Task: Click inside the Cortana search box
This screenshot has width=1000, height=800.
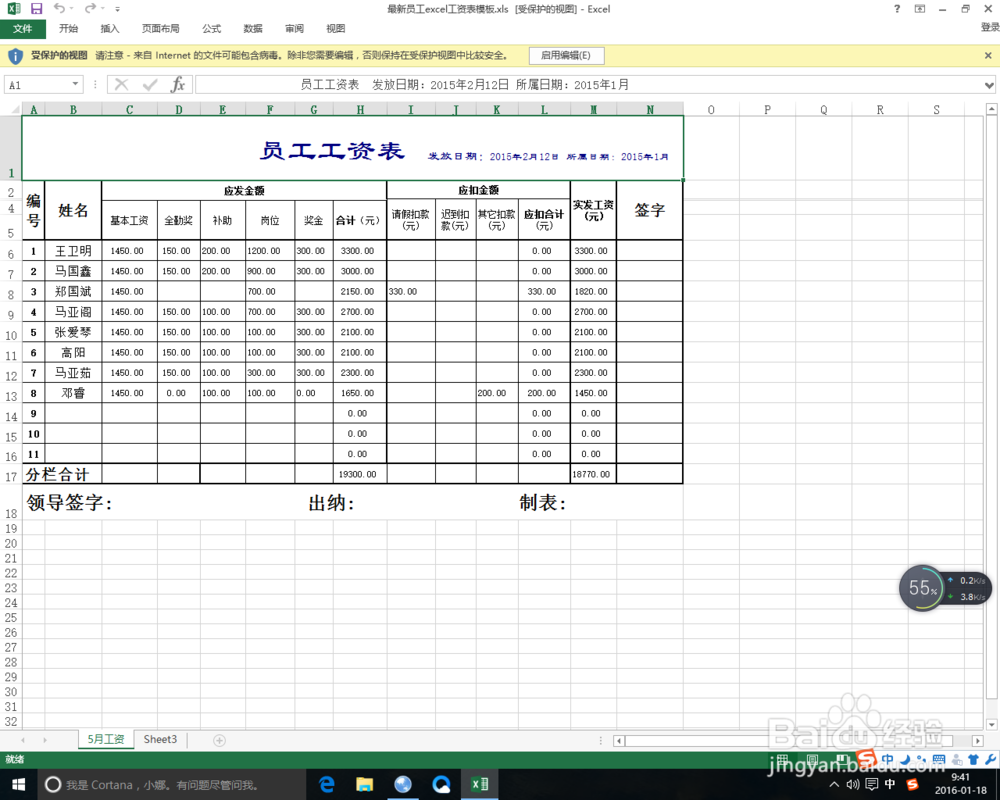Action: [x=150, y=785]
